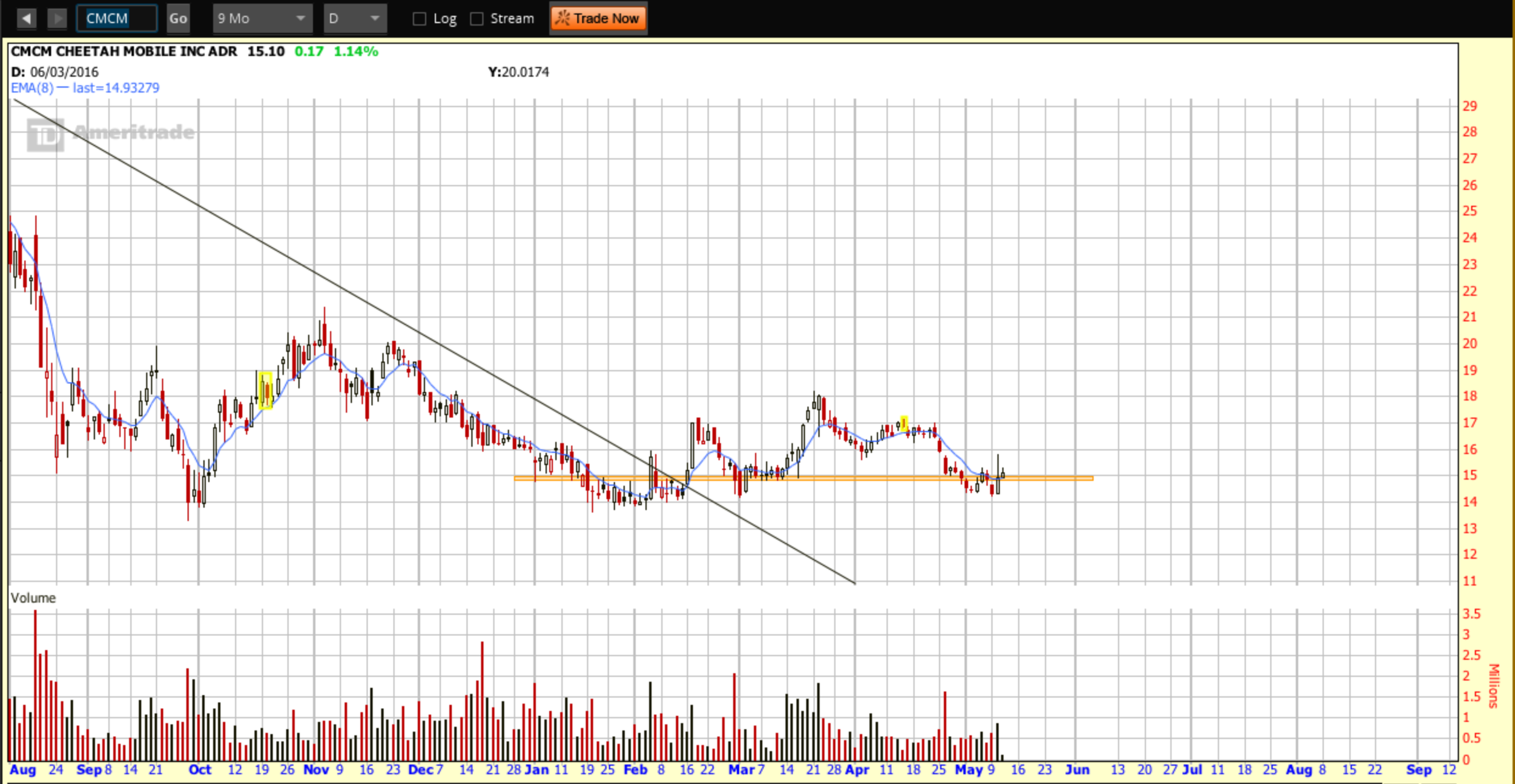Click the forward arrow navigation icon
This screenshot has width=1515, height=784.
tap(57, 18)
